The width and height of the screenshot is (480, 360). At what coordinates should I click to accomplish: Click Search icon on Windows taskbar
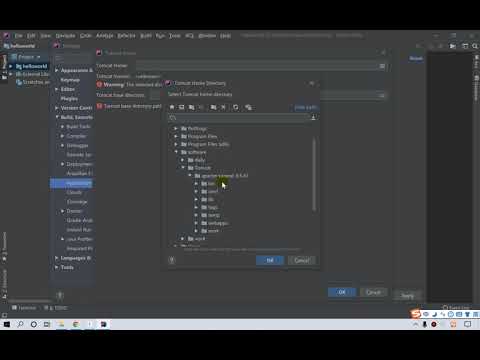(20, 324)
